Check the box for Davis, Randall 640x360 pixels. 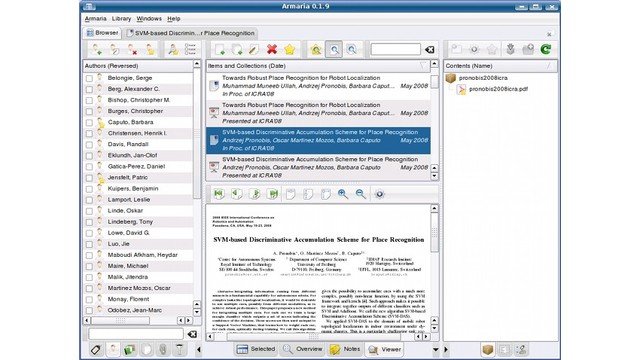pyautogui.click(x=89, y=144)
